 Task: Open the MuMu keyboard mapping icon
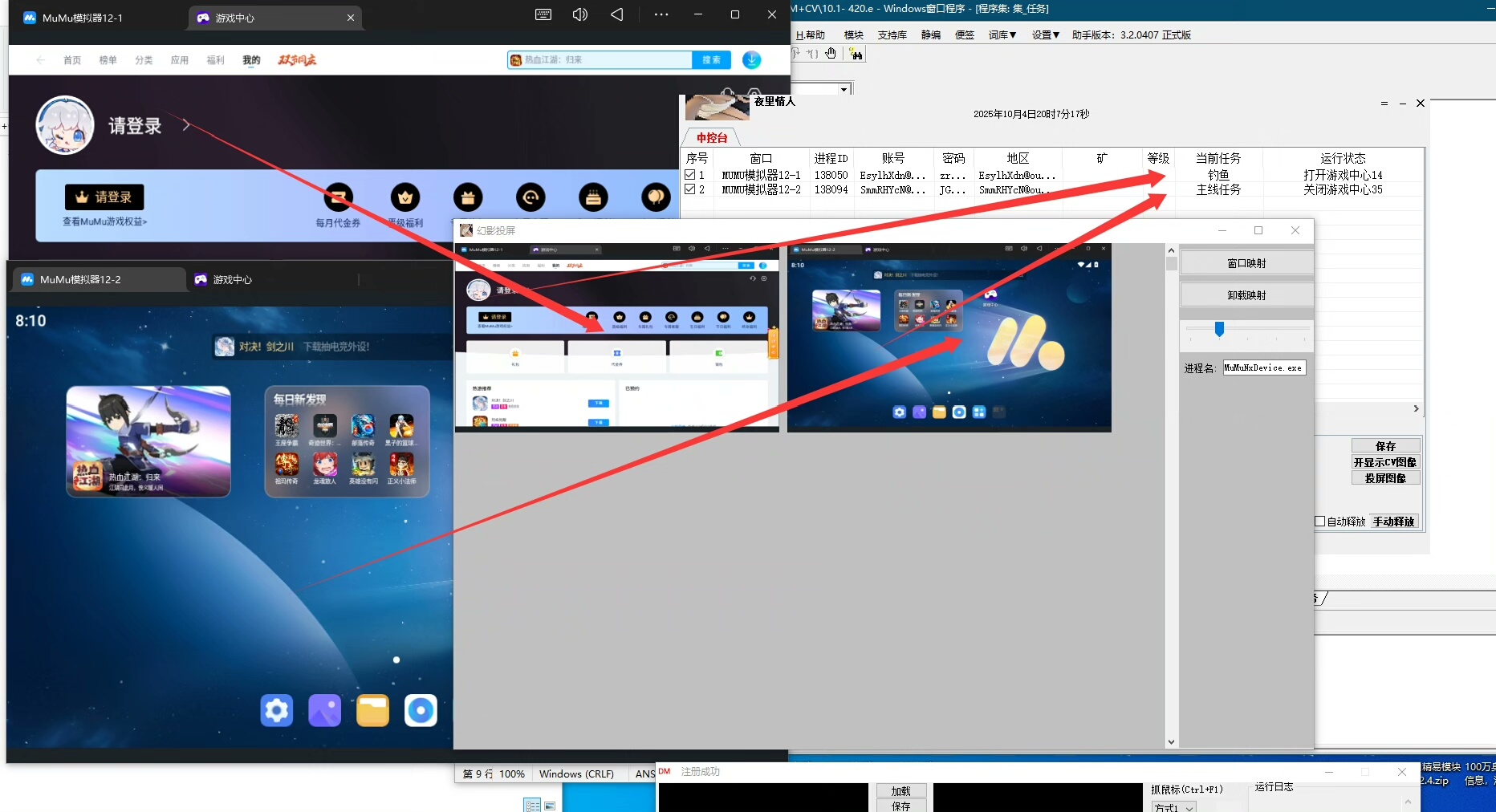(x=543, y=14)
